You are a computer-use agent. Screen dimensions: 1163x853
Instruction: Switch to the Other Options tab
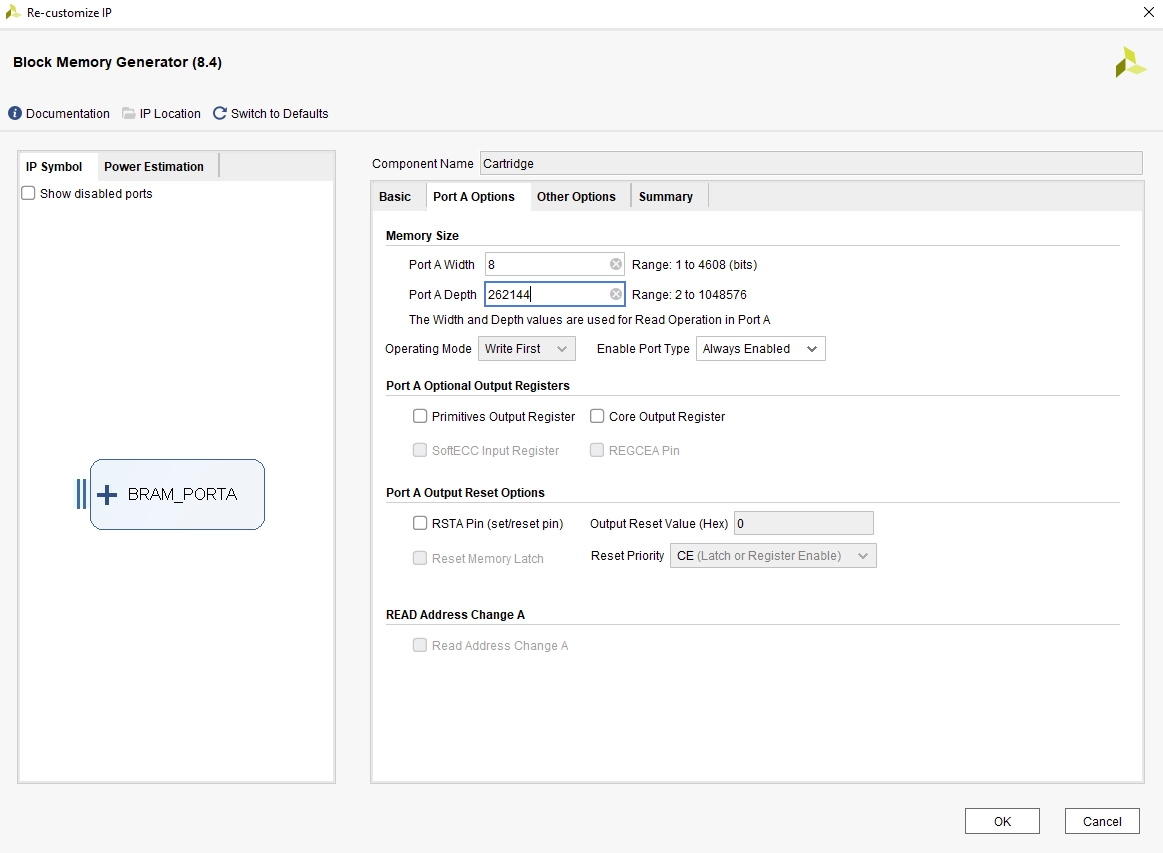(x=576, y=197)
